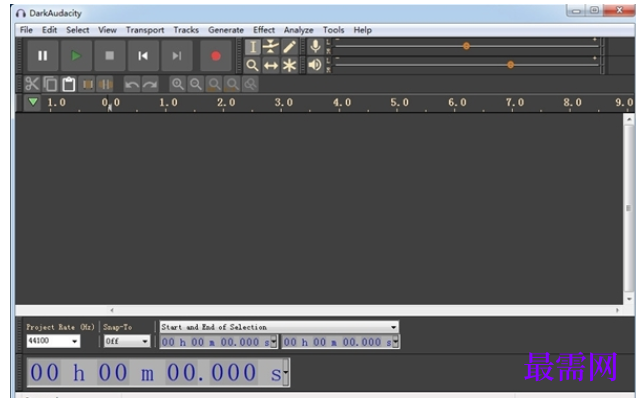Click the Pause button
The width and height of the screenshot is (636, 398).
(x=43, y=56)
